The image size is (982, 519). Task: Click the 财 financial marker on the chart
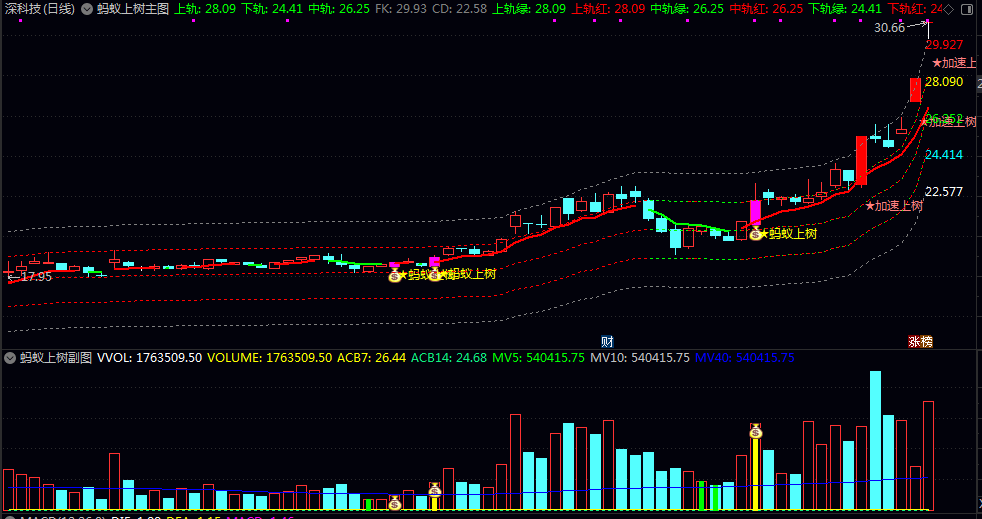pyautogui.click(x=607, y=342)
